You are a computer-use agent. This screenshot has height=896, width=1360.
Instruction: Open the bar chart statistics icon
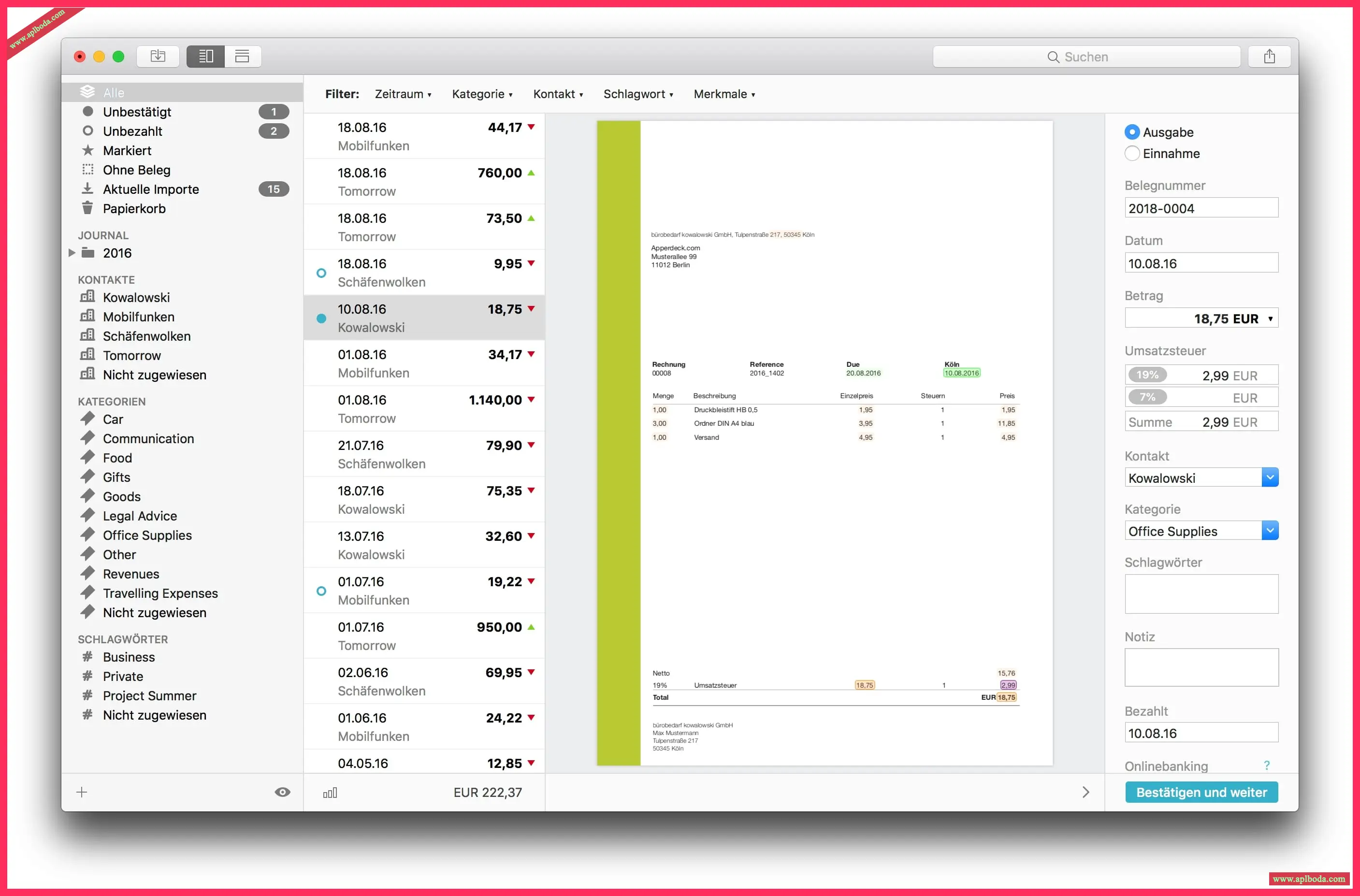(330, 793)
